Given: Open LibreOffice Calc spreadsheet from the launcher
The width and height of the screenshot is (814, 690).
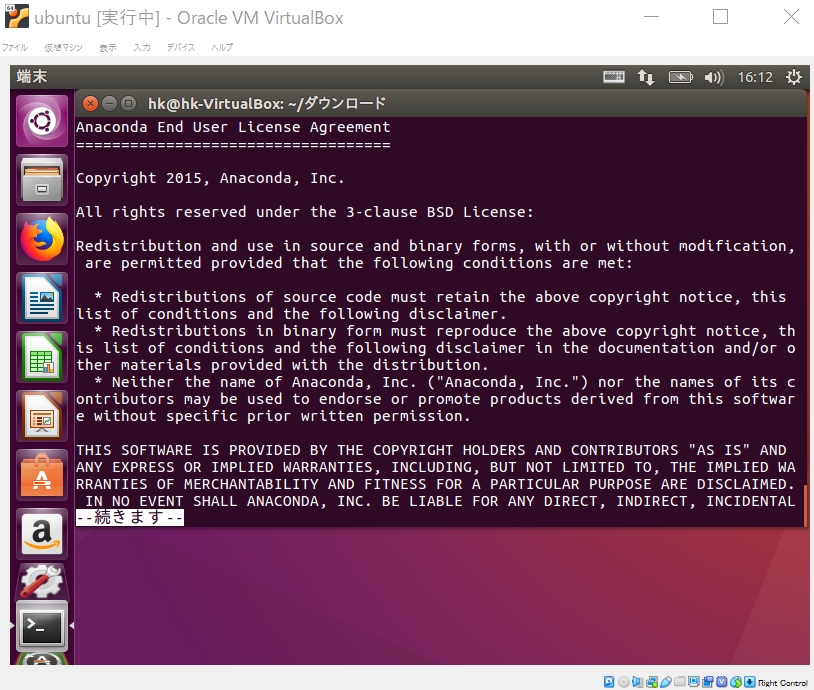Looking at the screenshot, I should (x=42, y=357).
